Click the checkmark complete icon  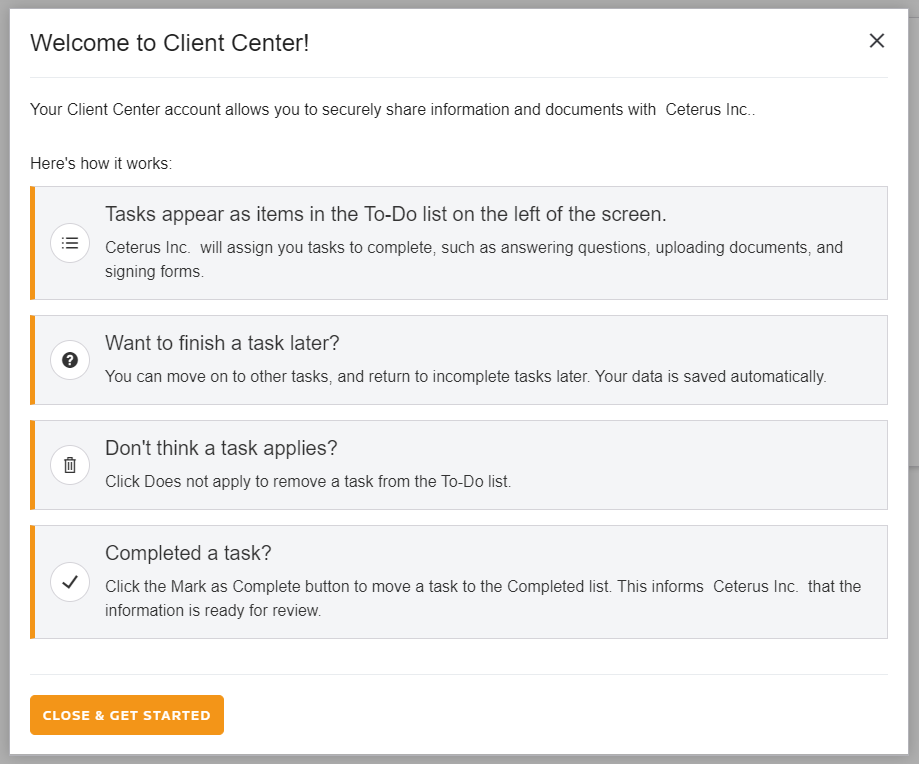(70, 582)
